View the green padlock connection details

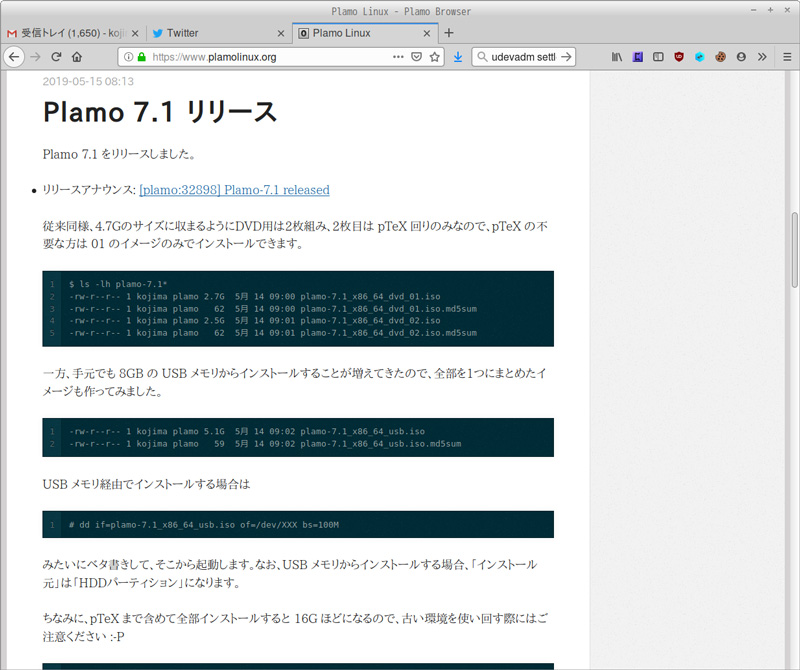[141, 57]
